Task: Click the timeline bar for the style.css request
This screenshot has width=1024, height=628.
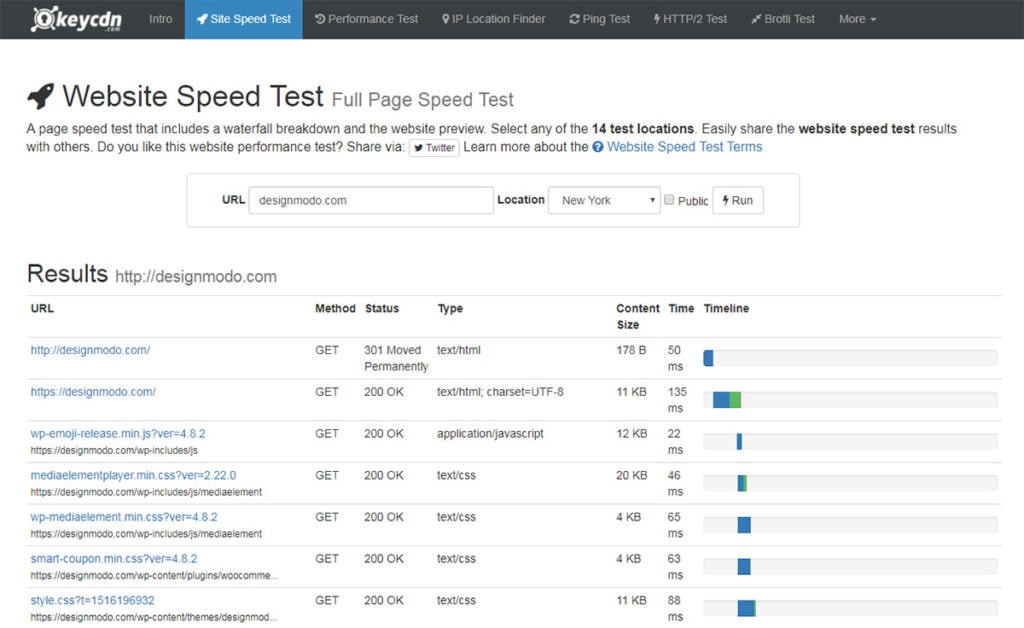Action: [x=745, y=607]
